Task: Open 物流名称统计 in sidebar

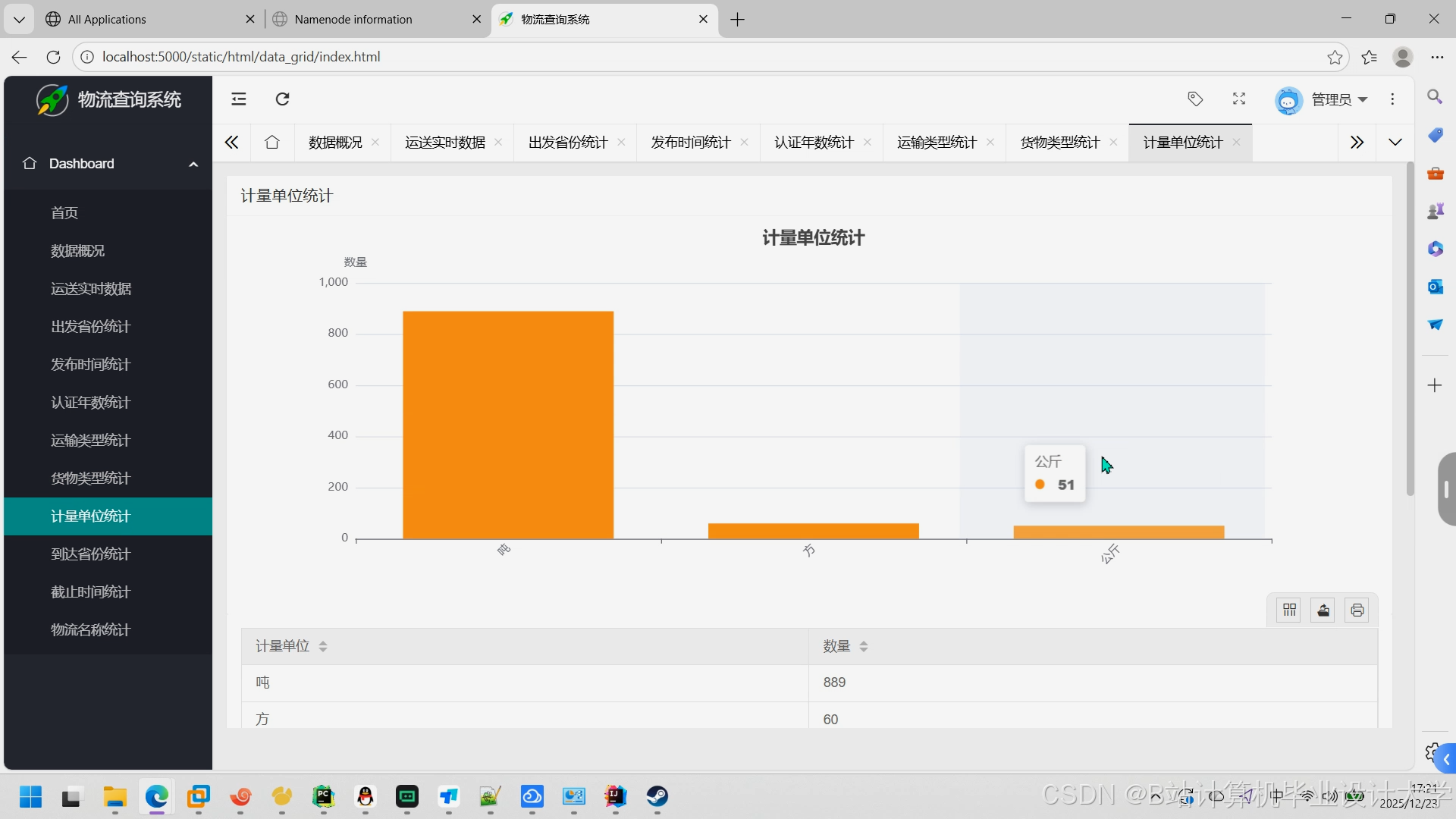Action: pos(91,630)
